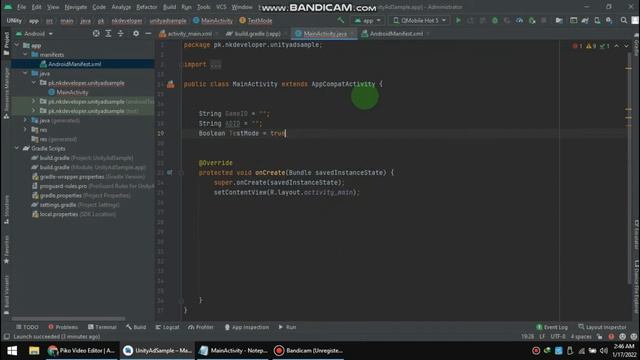Screen dimensions: 640x360
Task: Expand the folded import statement
Action: (216, 64)
